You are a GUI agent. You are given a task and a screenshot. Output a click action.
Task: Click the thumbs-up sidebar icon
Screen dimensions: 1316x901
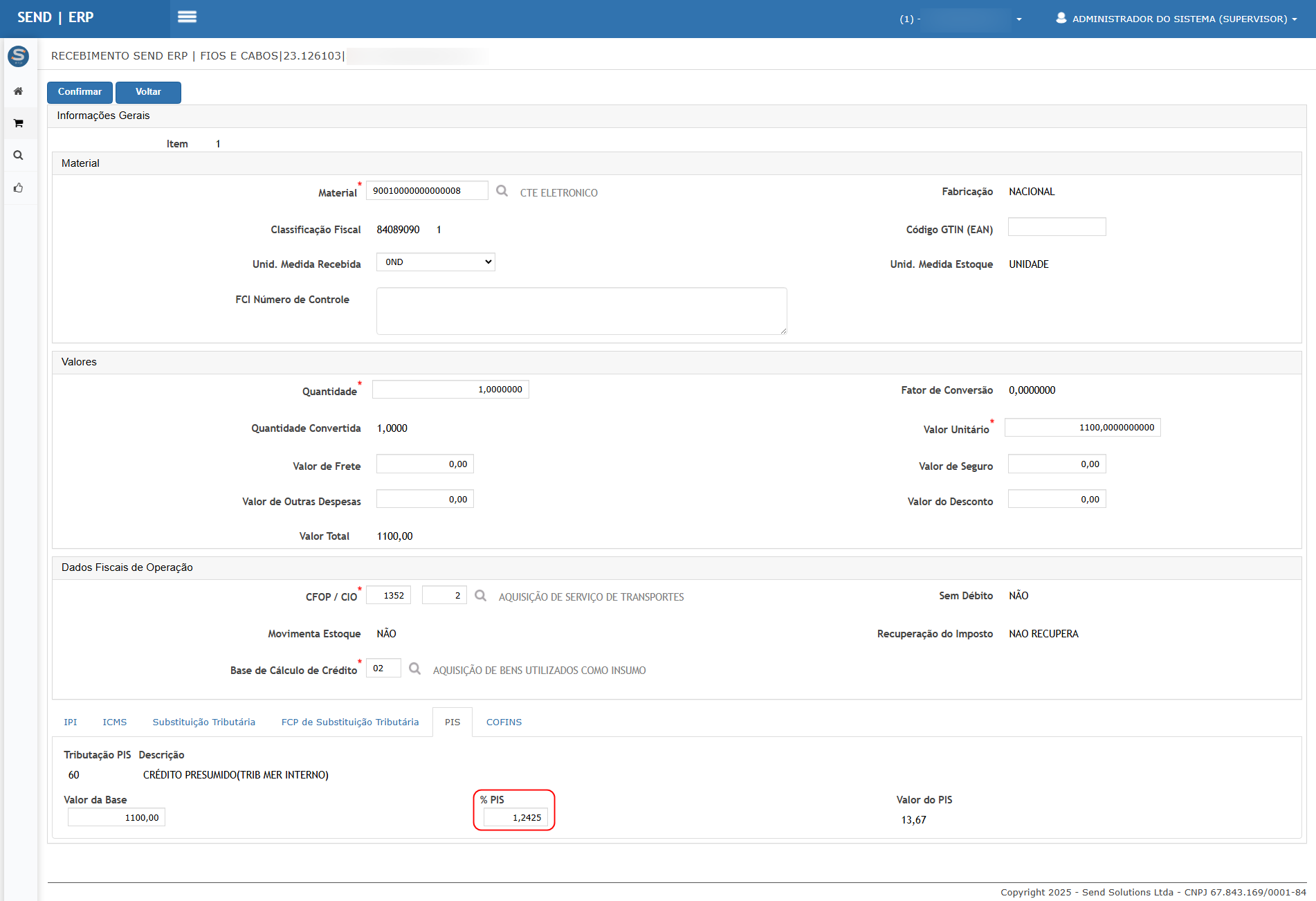tap(19, 188)
